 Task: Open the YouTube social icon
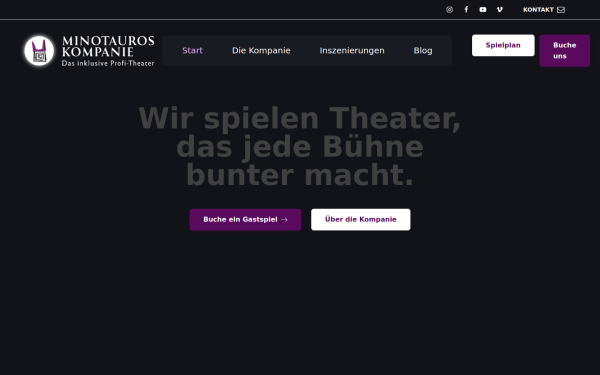(483, 10)
